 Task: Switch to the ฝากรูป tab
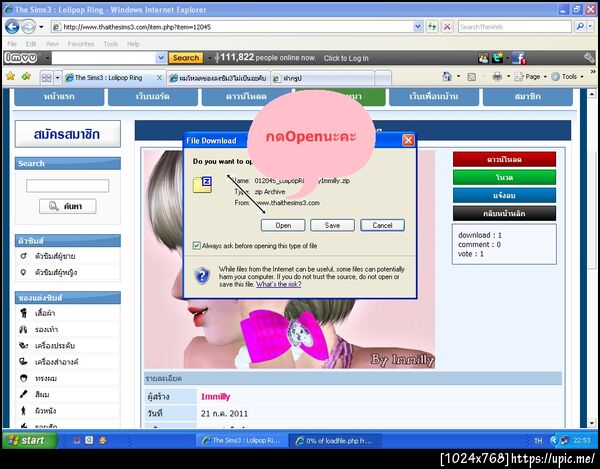point(322,78)
